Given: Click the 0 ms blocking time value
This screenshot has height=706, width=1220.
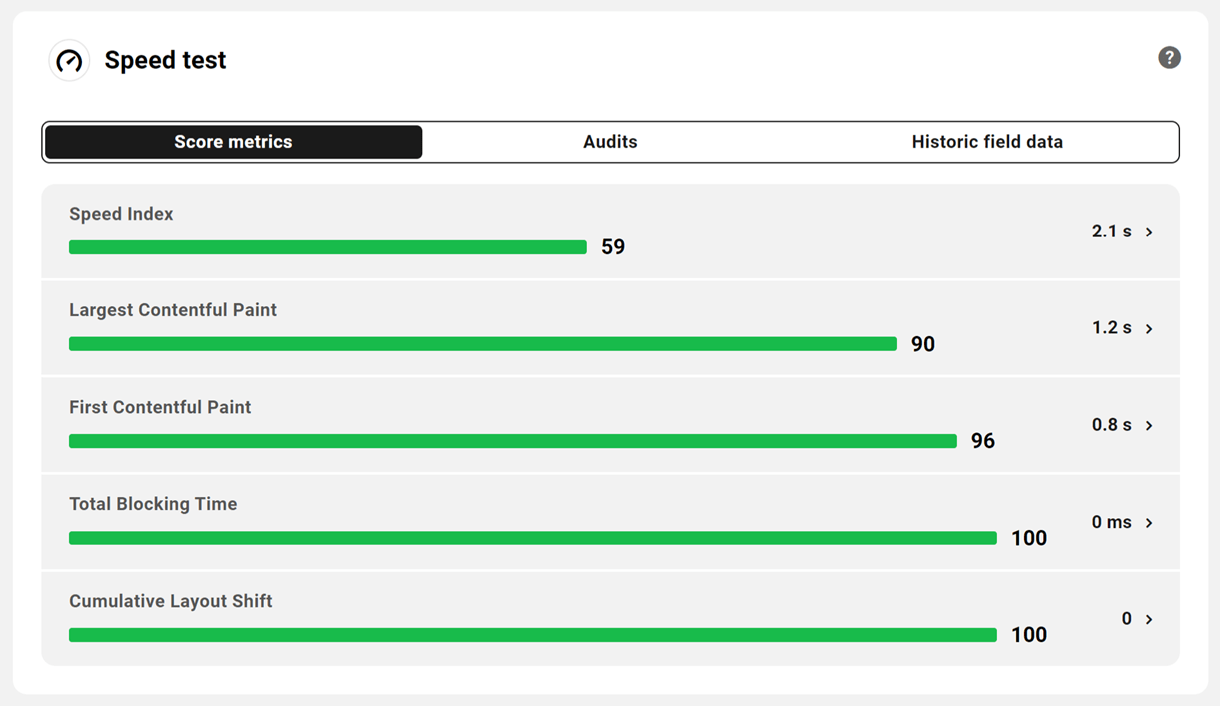Looking at the screenshot, I should (x=1111, y=522).
